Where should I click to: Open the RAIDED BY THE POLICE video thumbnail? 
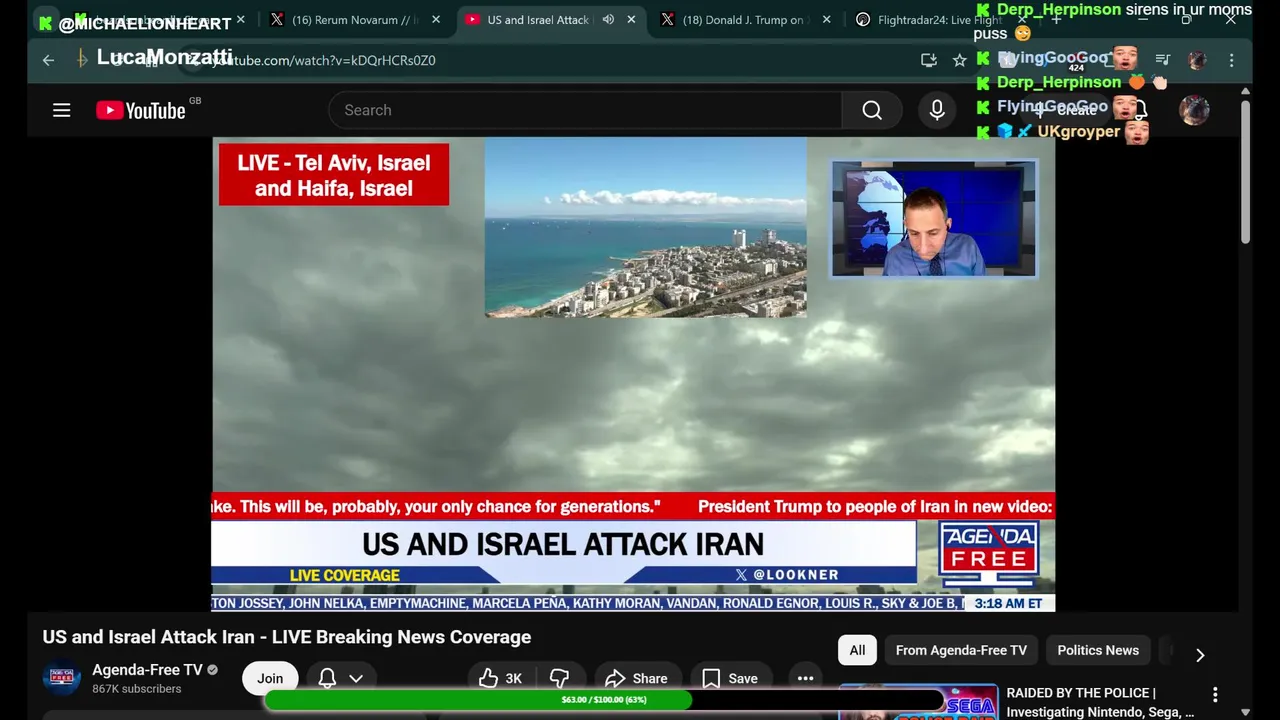point(918,702)
